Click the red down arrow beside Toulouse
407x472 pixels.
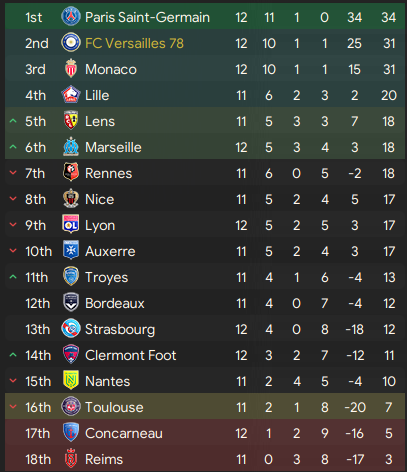pos(13,407)
